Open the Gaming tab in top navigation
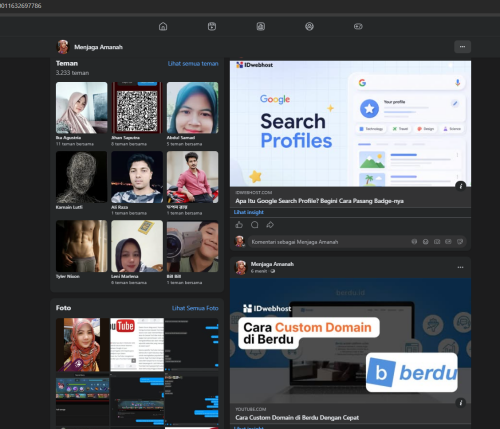500x429 pixels. (358, 26)
